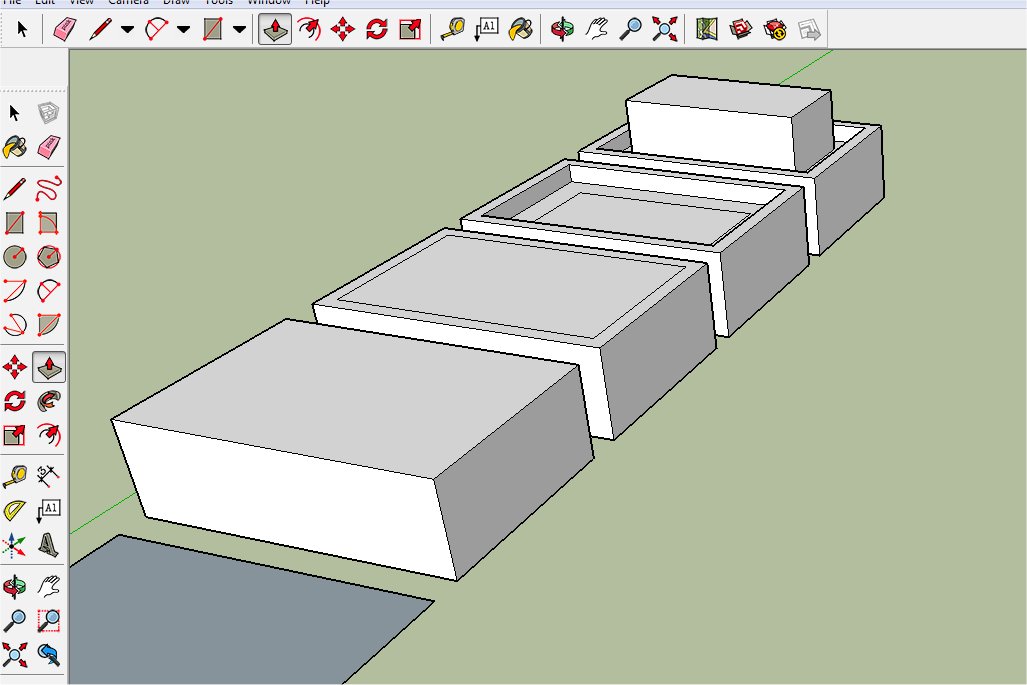Go back to the Previous view
Image resolution: width=1027 pixels, height=685 pixels.
[48, 655]
